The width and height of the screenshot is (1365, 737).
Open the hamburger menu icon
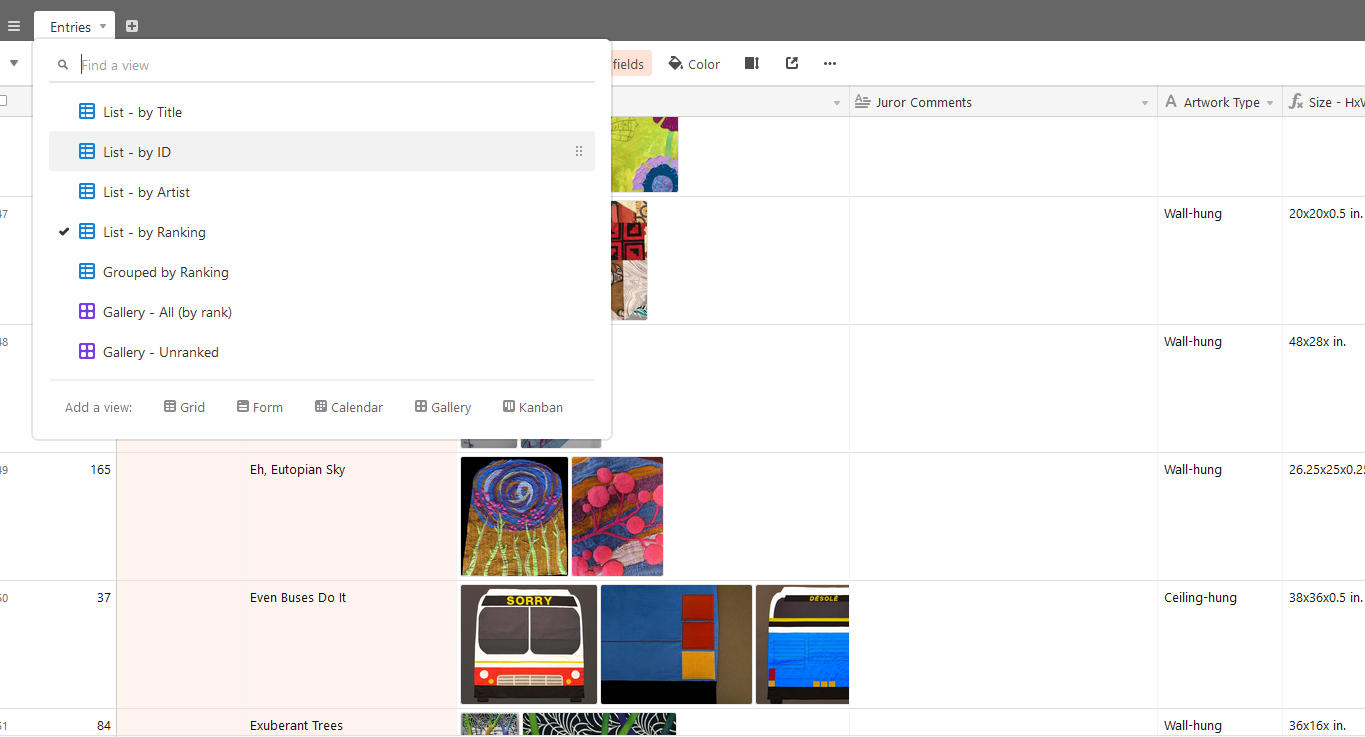tap(14, 26)
